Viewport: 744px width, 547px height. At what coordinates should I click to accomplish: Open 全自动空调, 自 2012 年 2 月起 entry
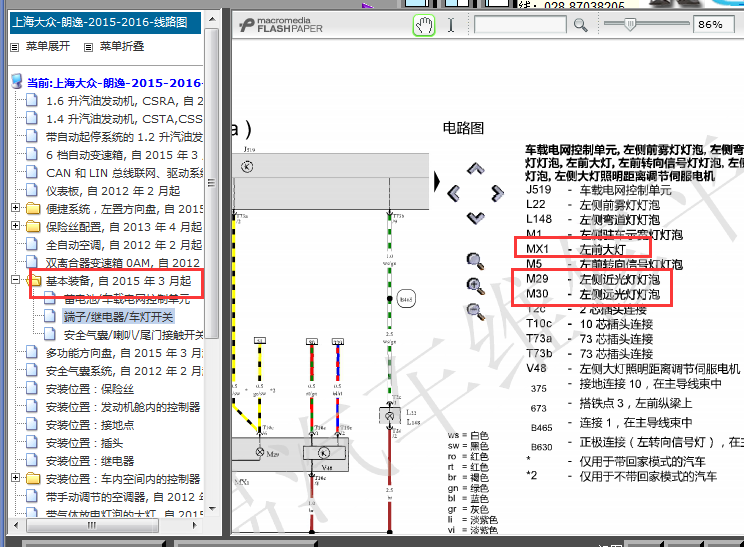click(124, 245)
